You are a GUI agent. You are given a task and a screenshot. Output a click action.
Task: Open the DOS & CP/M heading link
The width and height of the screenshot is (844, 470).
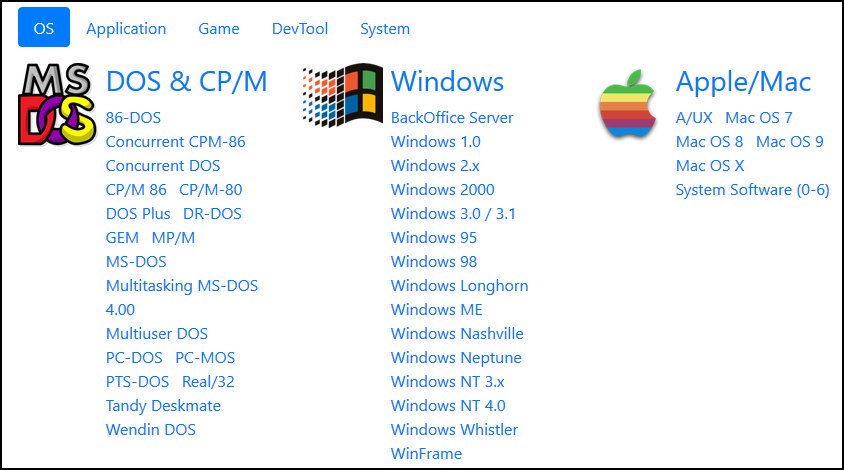186,82
